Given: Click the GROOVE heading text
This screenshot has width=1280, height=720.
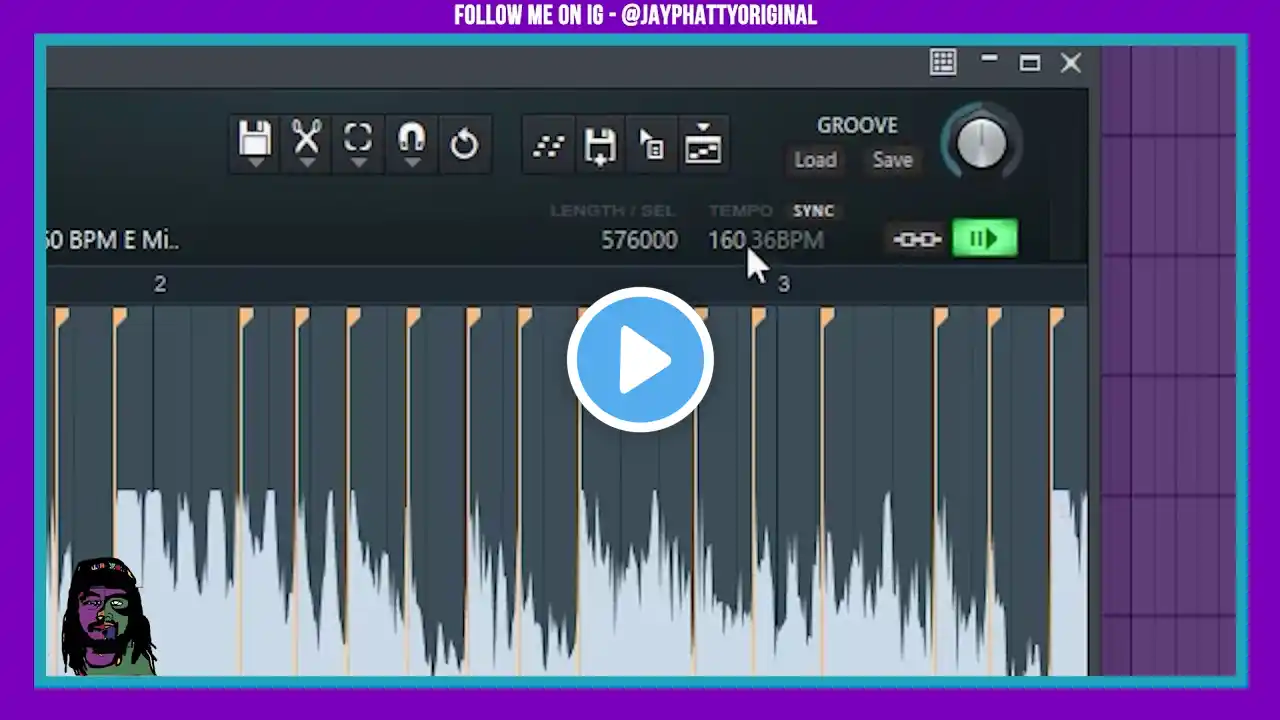Looking at the screenshot, I should tap(857, 125).
